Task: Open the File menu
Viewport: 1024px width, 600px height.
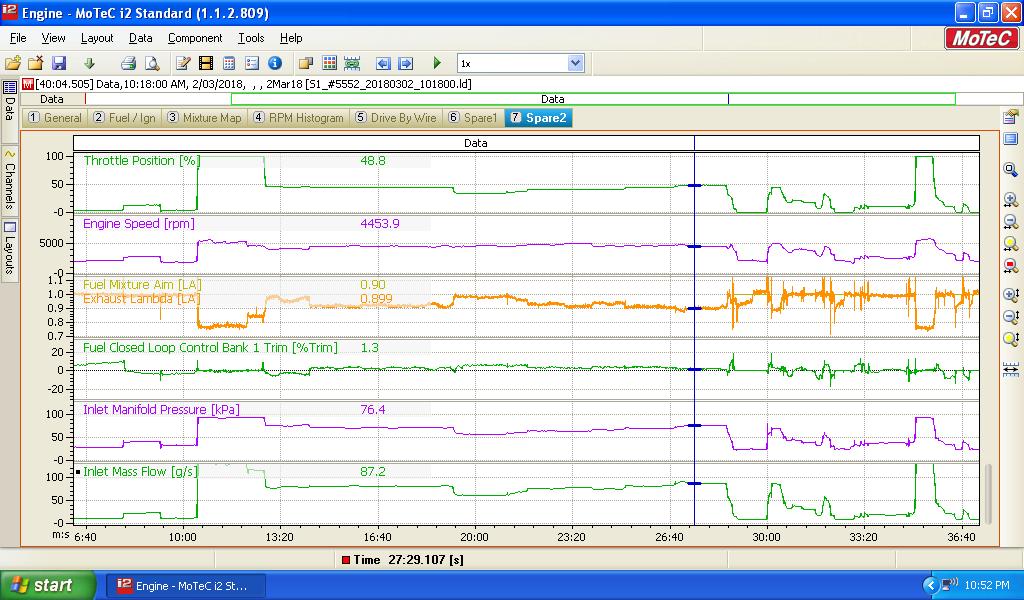Action: click(18, 38)
